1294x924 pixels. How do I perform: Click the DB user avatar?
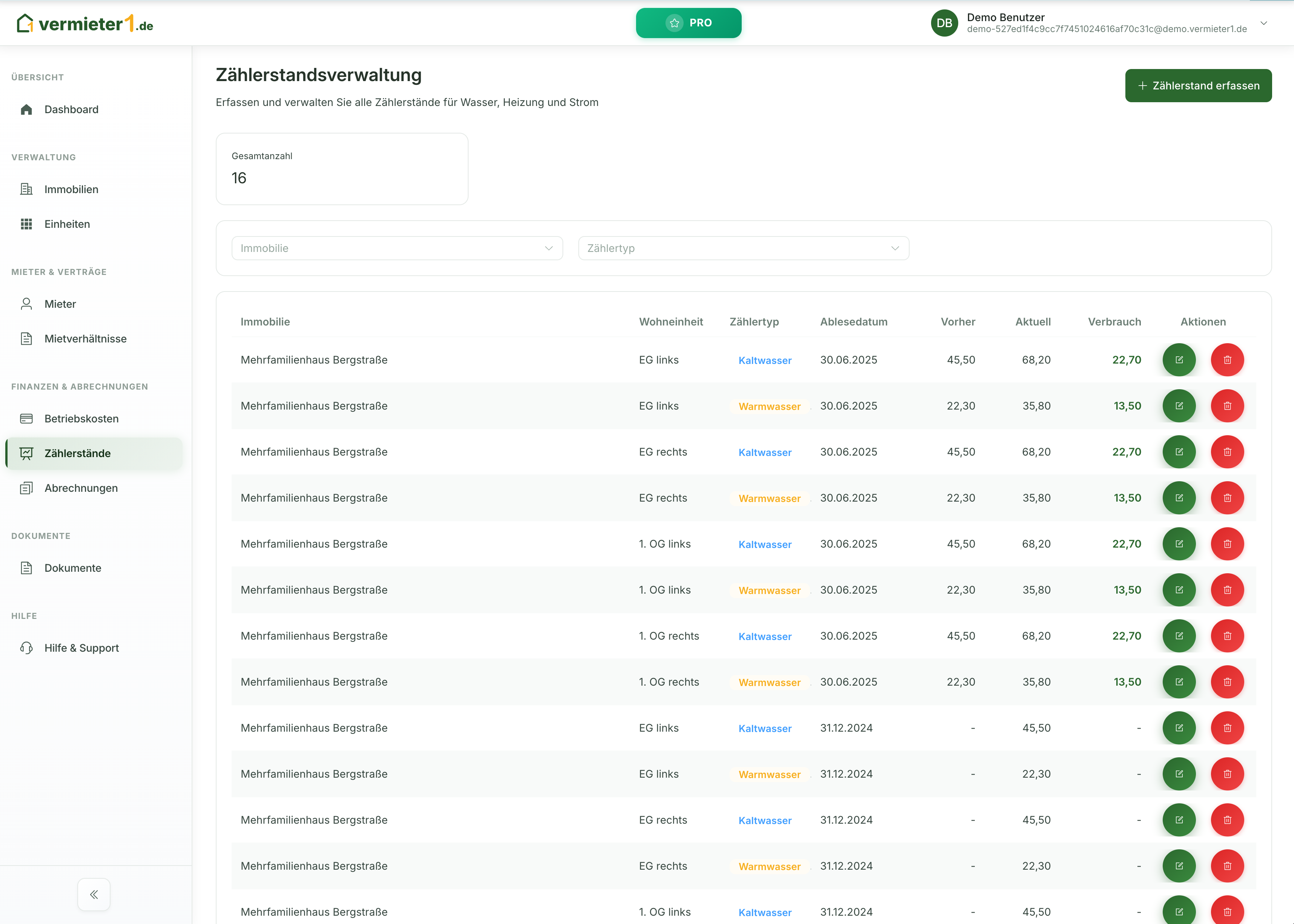point(944,23)
